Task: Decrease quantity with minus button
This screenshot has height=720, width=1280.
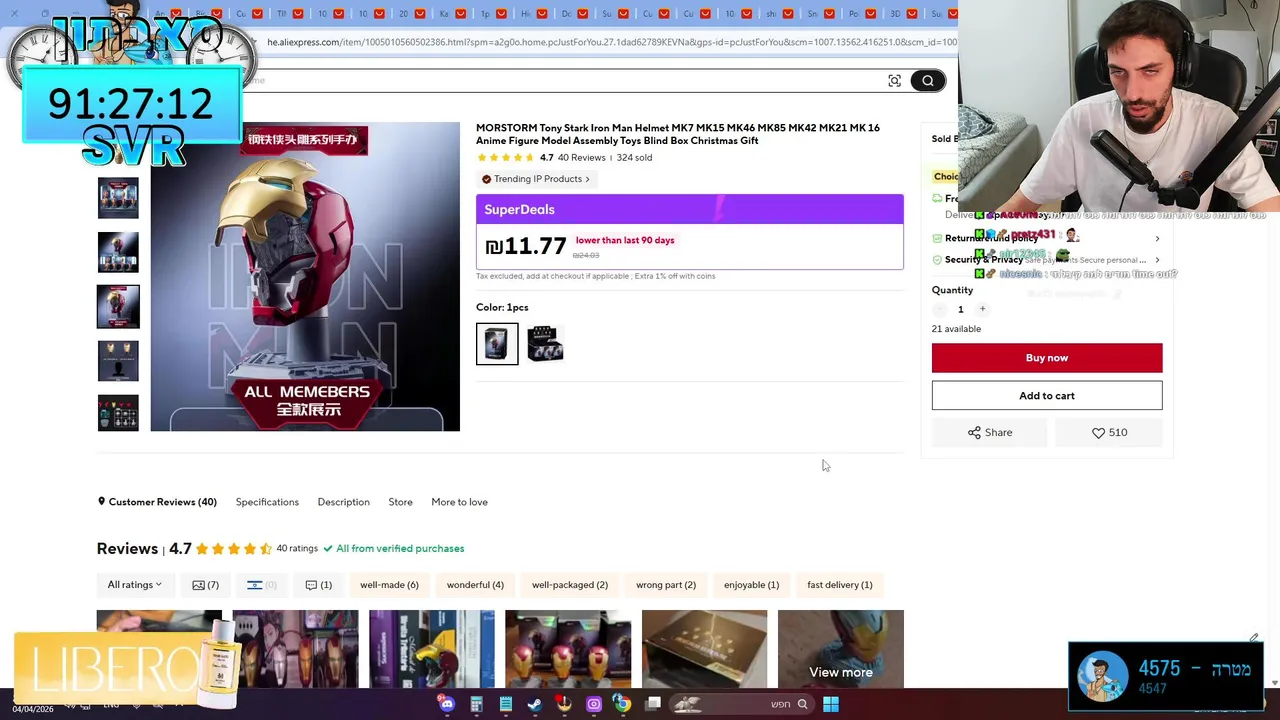Action: (939, 310)
